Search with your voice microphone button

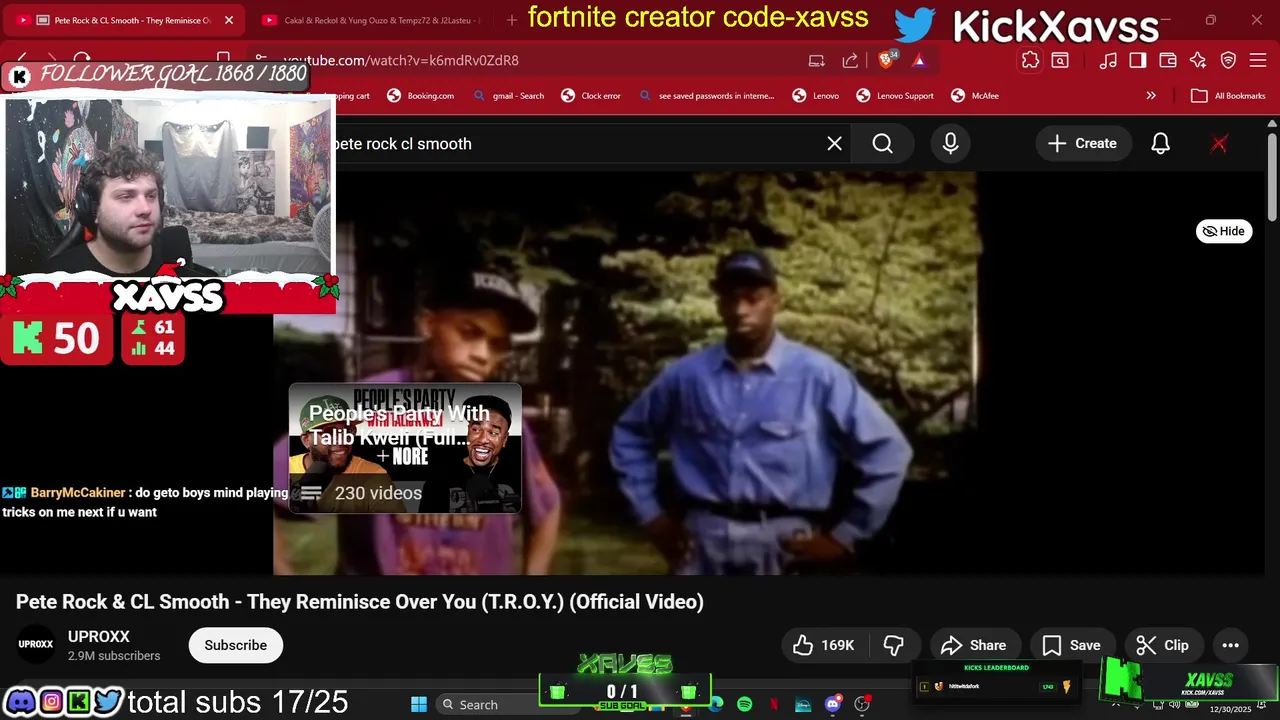[x=950, y=144]
